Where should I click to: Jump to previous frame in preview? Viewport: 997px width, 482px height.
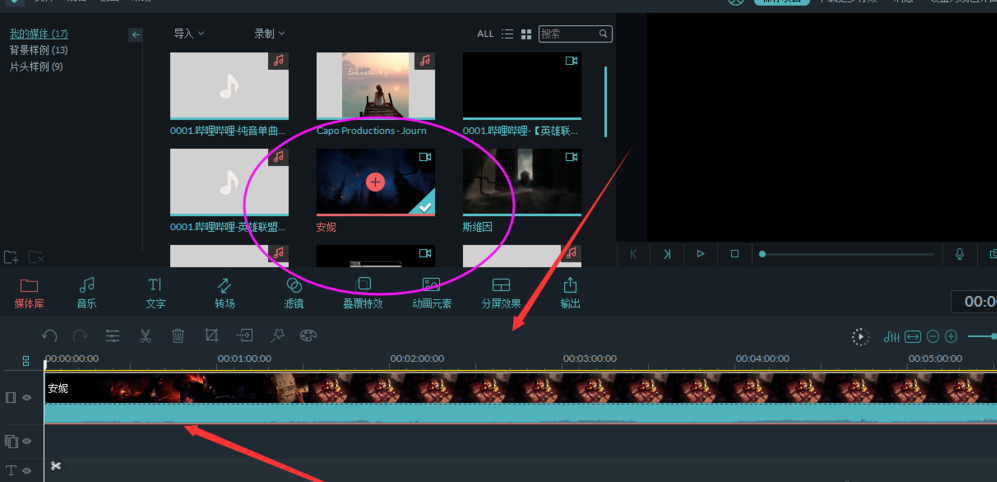[633, 254]
